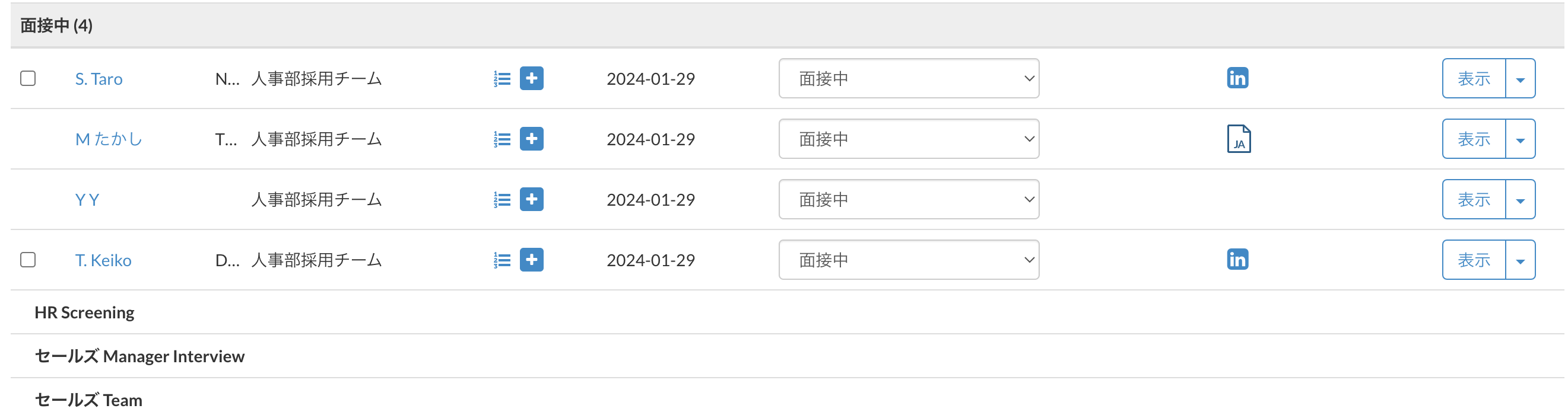
Task: Click the list icon in M たかし's row
Action: pyautogui.click(x=502, y=139)
